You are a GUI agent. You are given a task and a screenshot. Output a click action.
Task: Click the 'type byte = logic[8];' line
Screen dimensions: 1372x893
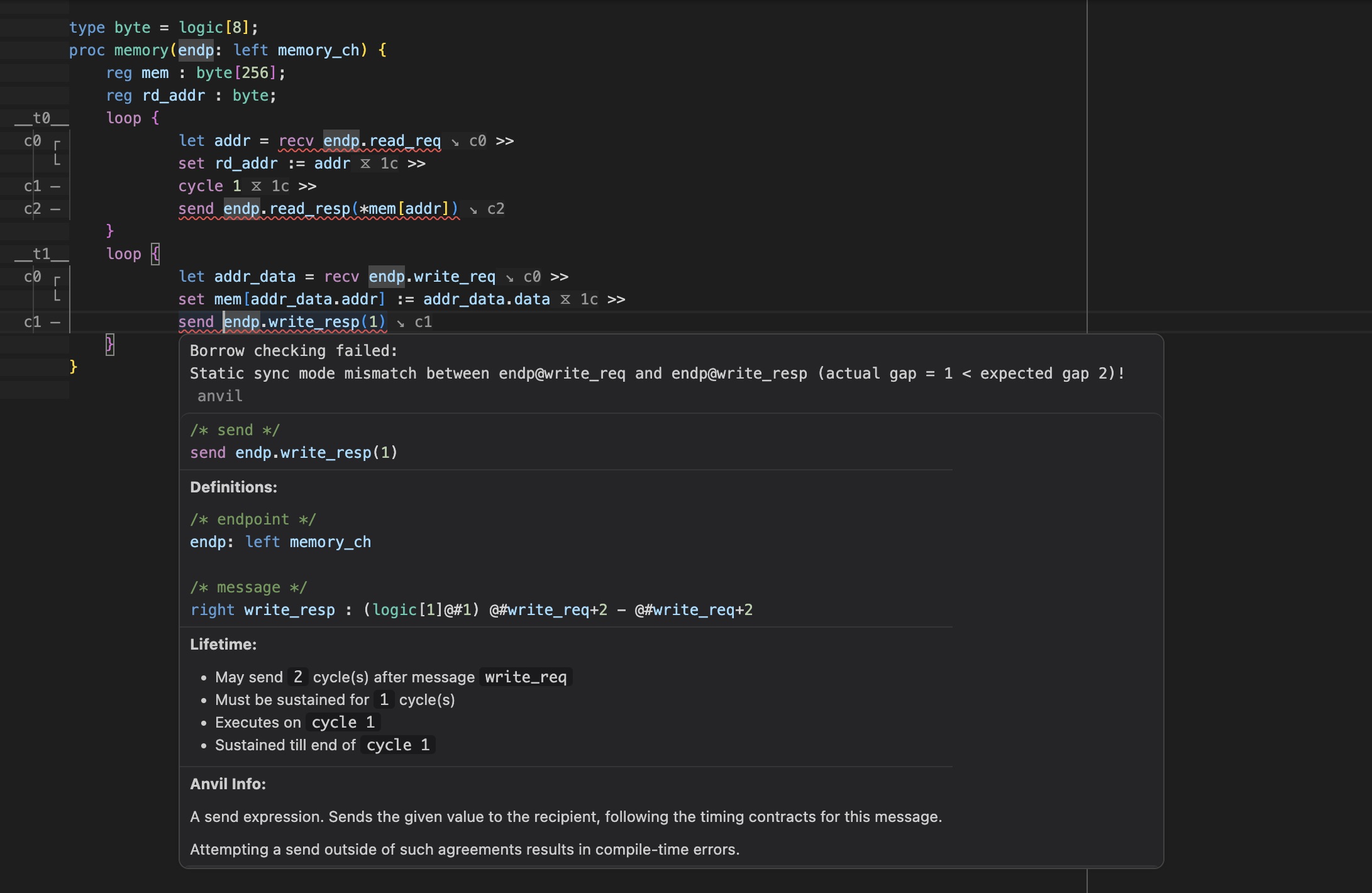coord(163,28)
